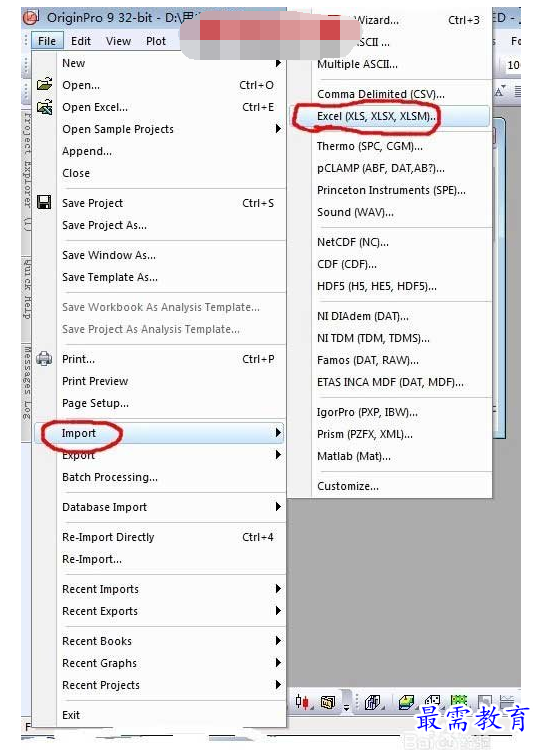The width and height of the screenshot is (538, 750).
Task: Select NI DIAdem (DAT)... import
Action: [x=391, y=316]
